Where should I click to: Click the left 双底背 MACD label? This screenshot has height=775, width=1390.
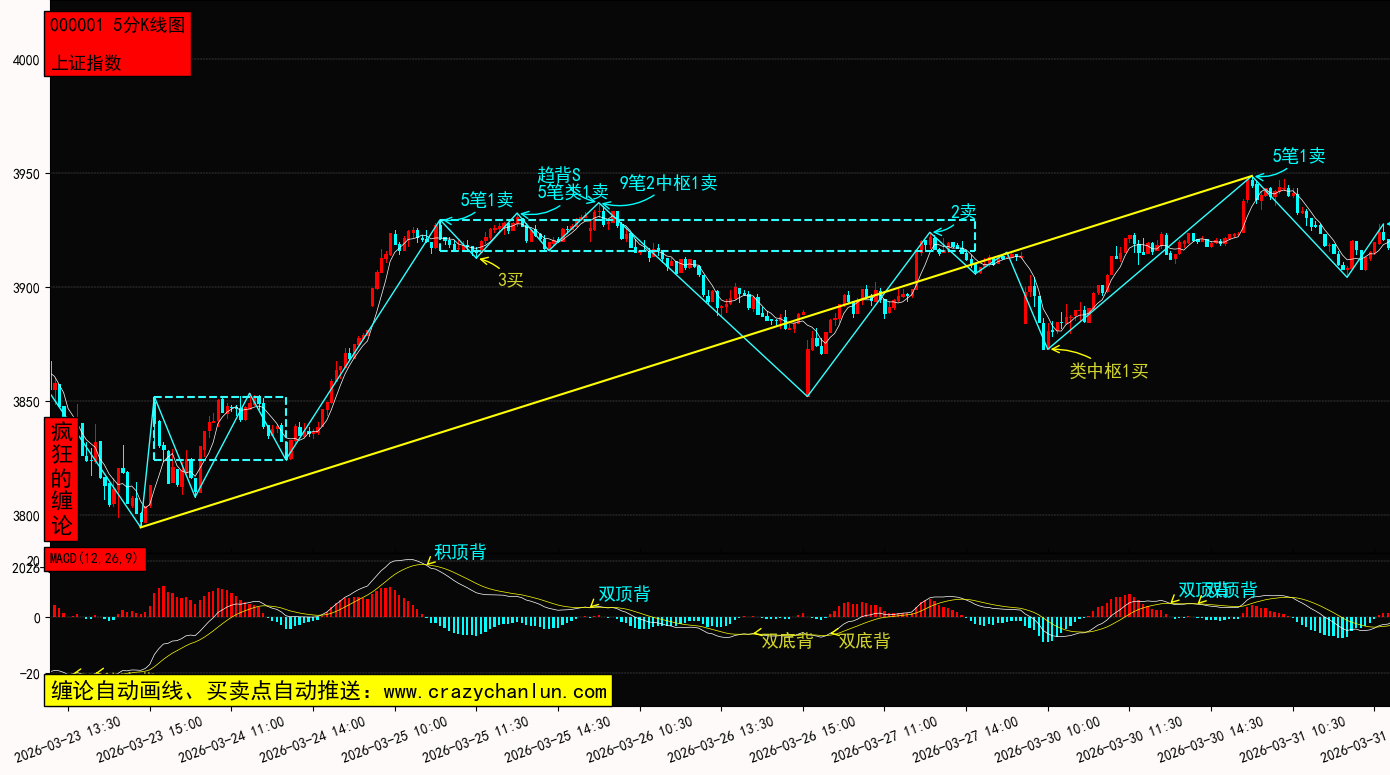click(787, 641)
